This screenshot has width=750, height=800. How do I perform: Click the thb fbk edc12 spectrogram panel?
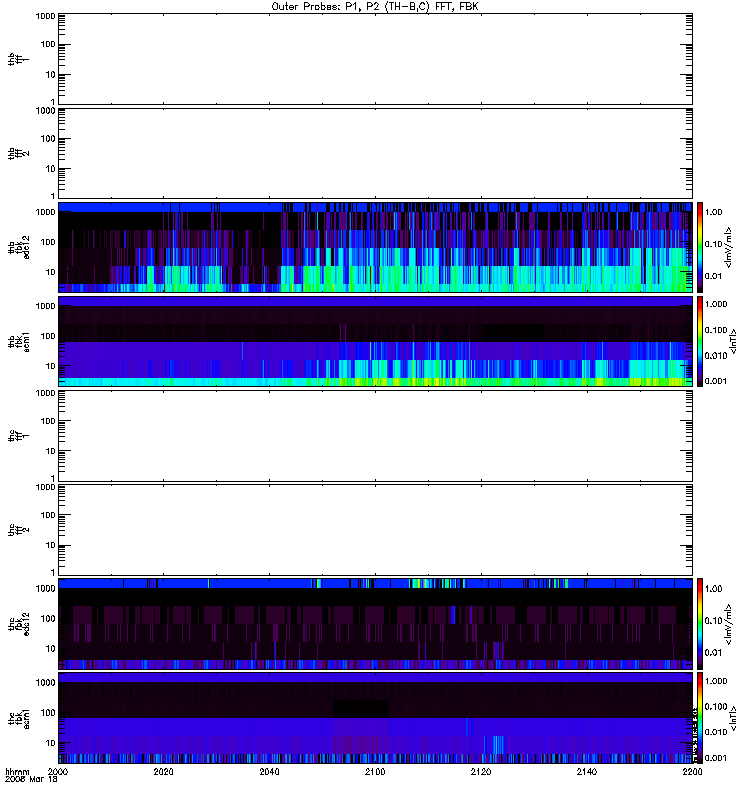pyautogui.click(x=376, y=247)
